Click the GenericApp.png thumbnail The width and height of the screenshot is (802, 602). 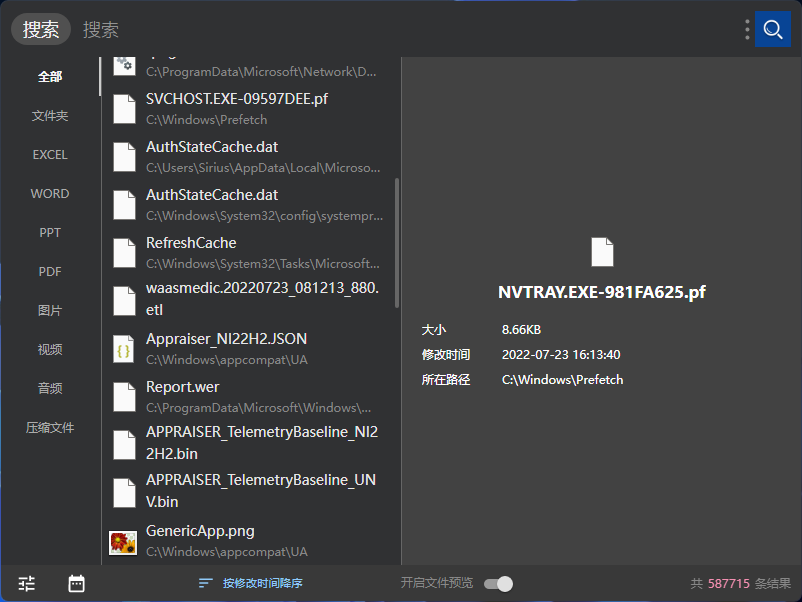coord(123,542)
